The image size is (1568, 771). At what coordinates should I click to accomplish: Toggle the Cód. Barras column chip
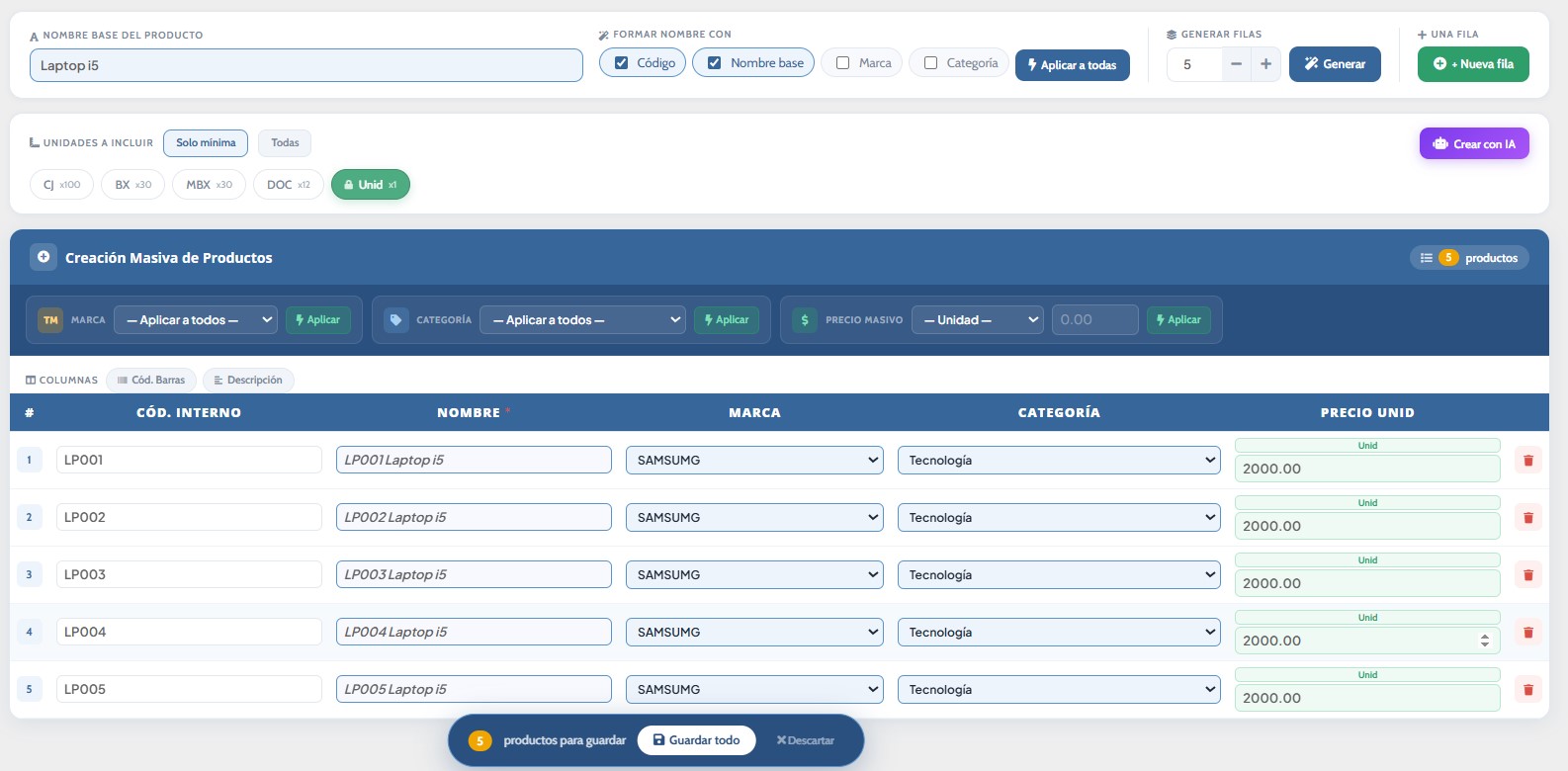151,381
